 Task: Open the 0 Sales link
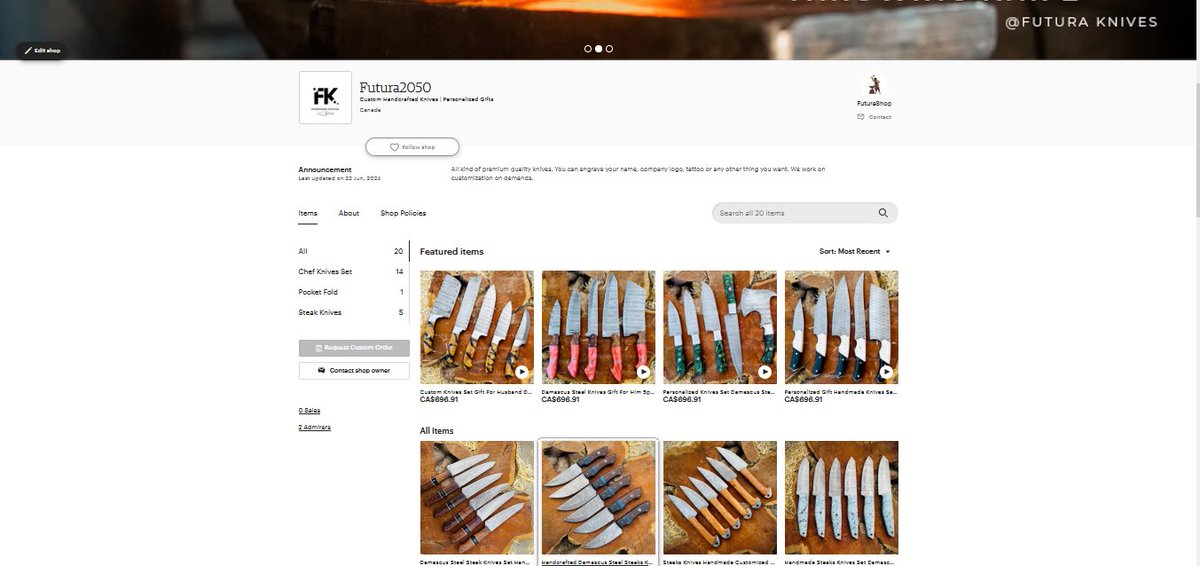coord(309,411)
